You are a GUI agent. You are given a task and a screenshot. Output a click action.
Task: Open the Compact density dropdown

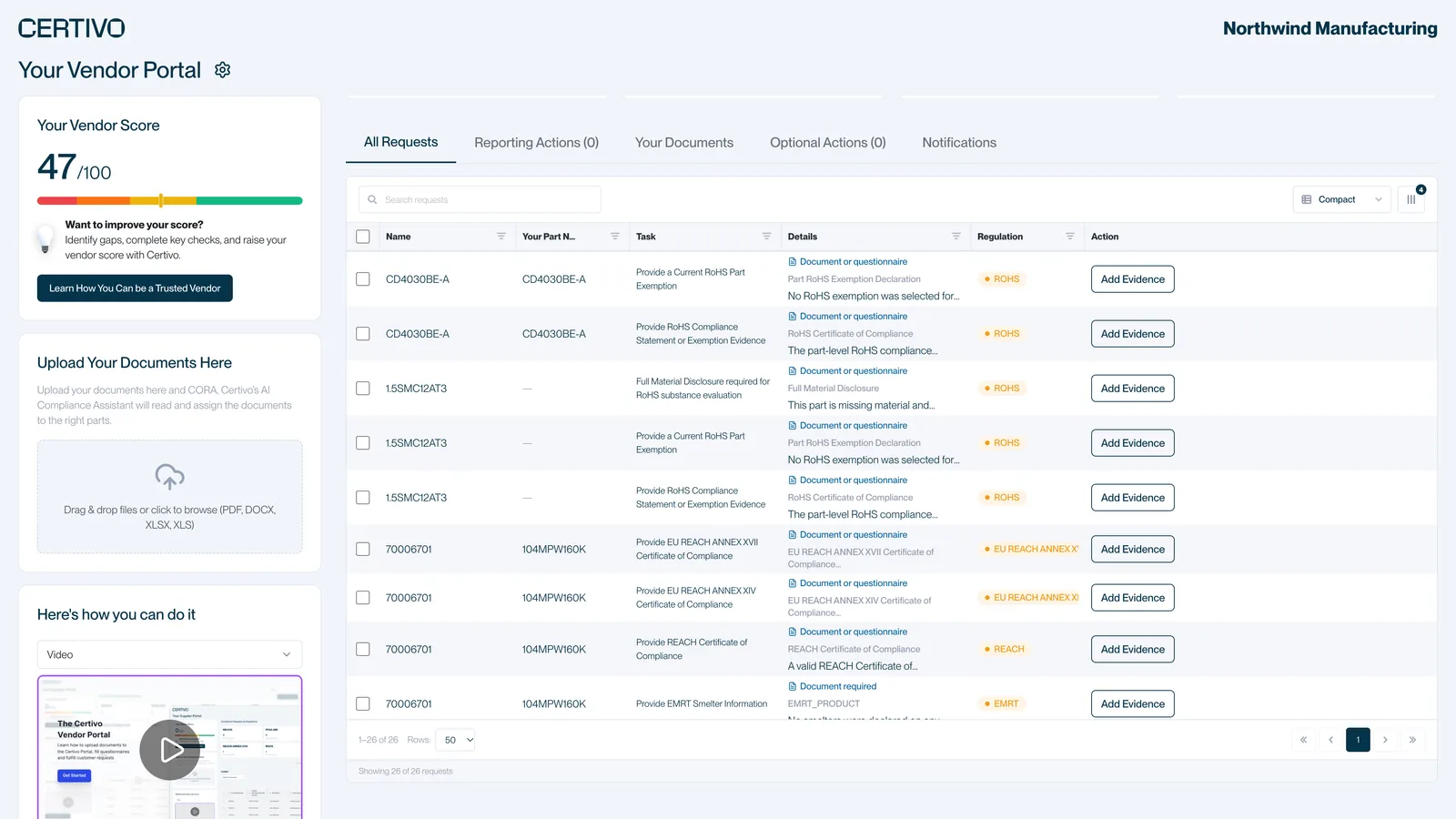click(x=1342, y=199)
